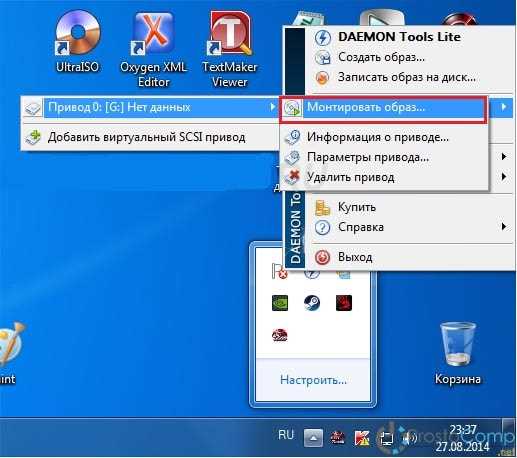This screenshot has width=517, height=458.
Task: Expand arrow beside Монтировать образ row
Action: coord(504,107)
